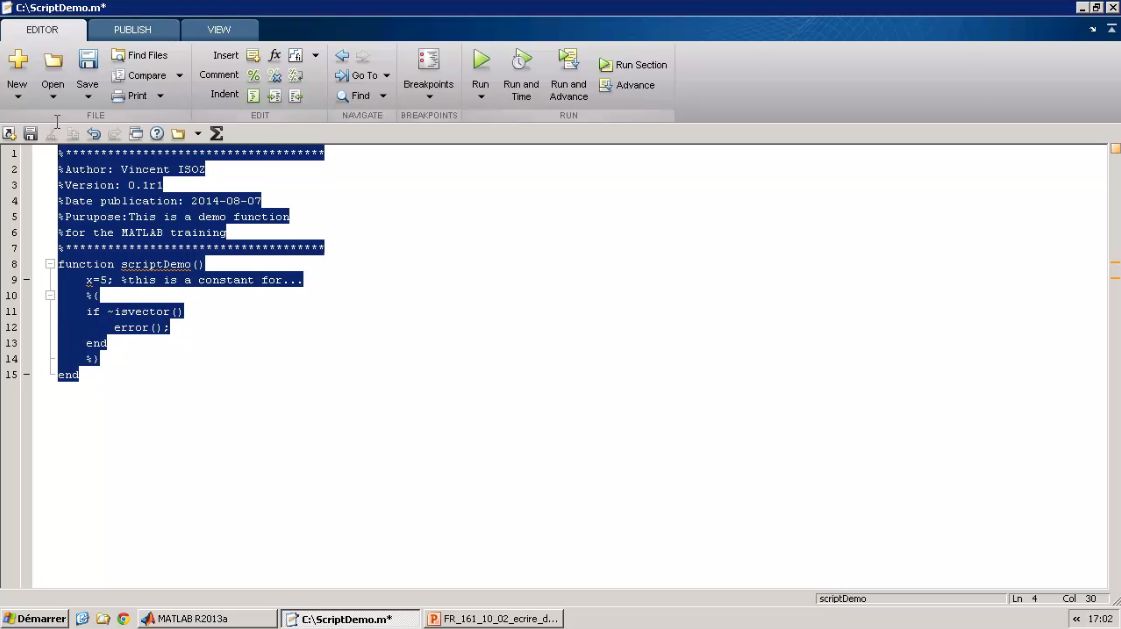Image resolution: width=1121 pixels, height=629 pixels.
Task: Click the Save floppy disk icon
Action: click(88, 61)
